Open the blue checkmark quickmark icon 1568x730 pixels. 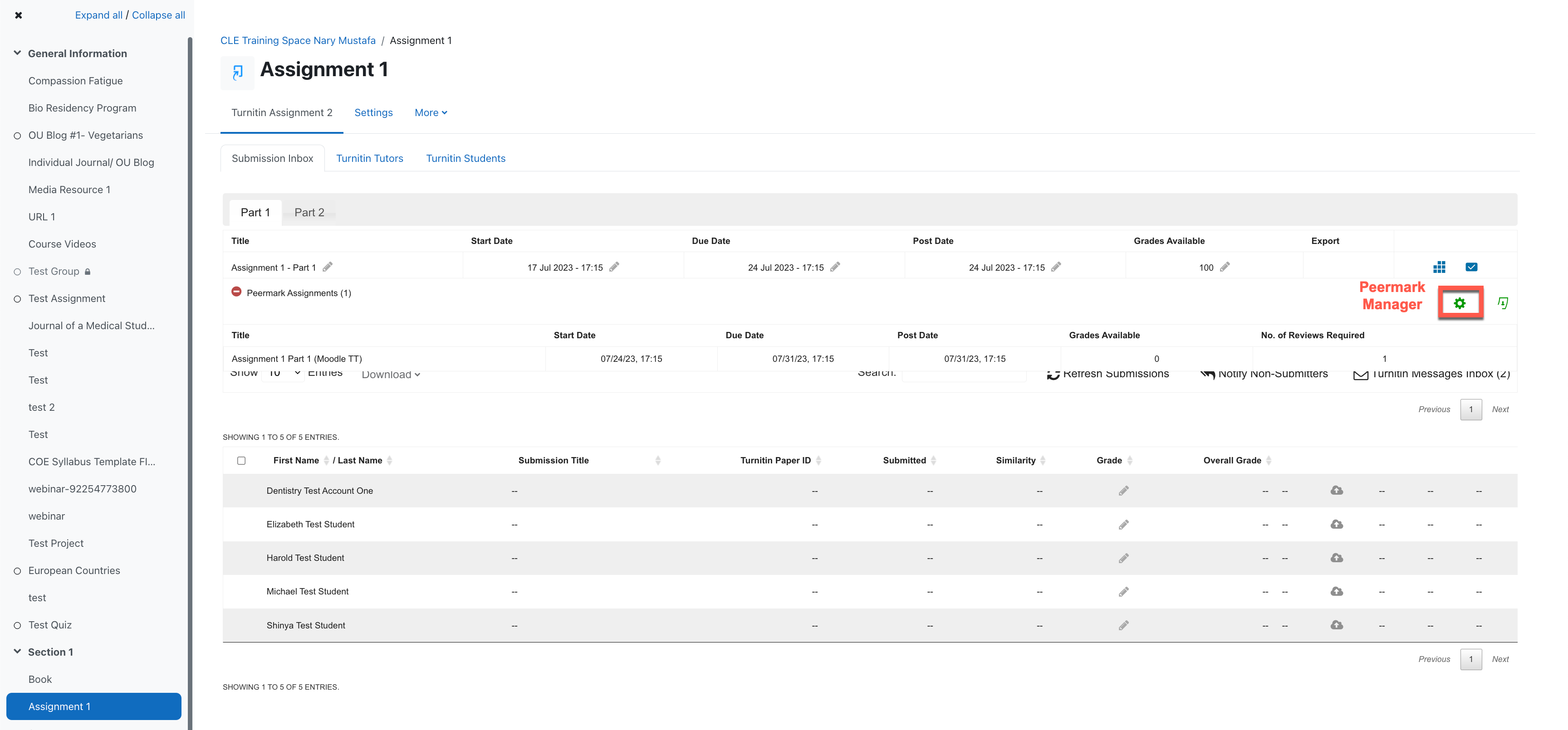1472,267
